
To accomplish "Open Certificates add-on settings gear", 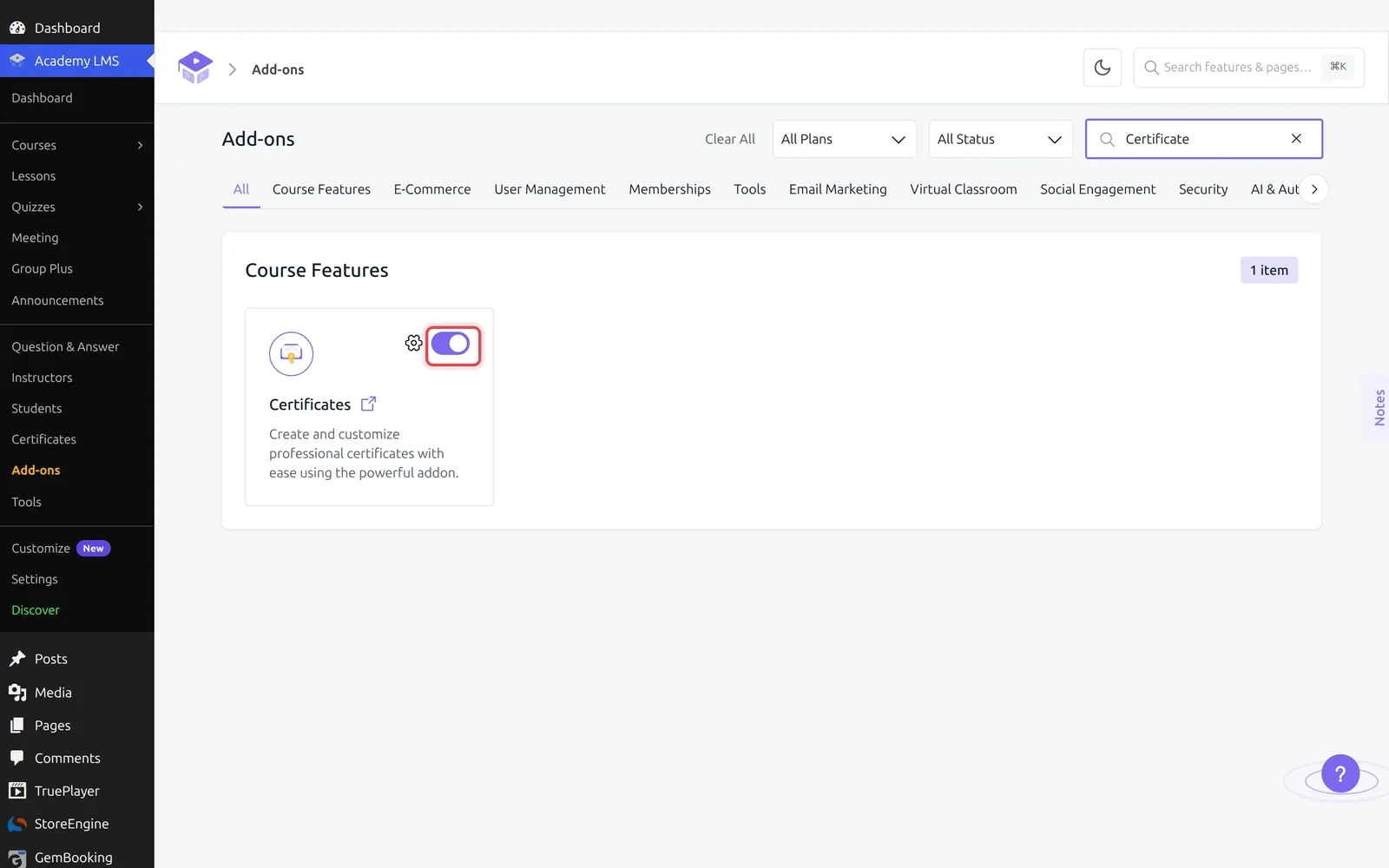I will (413, 343).
